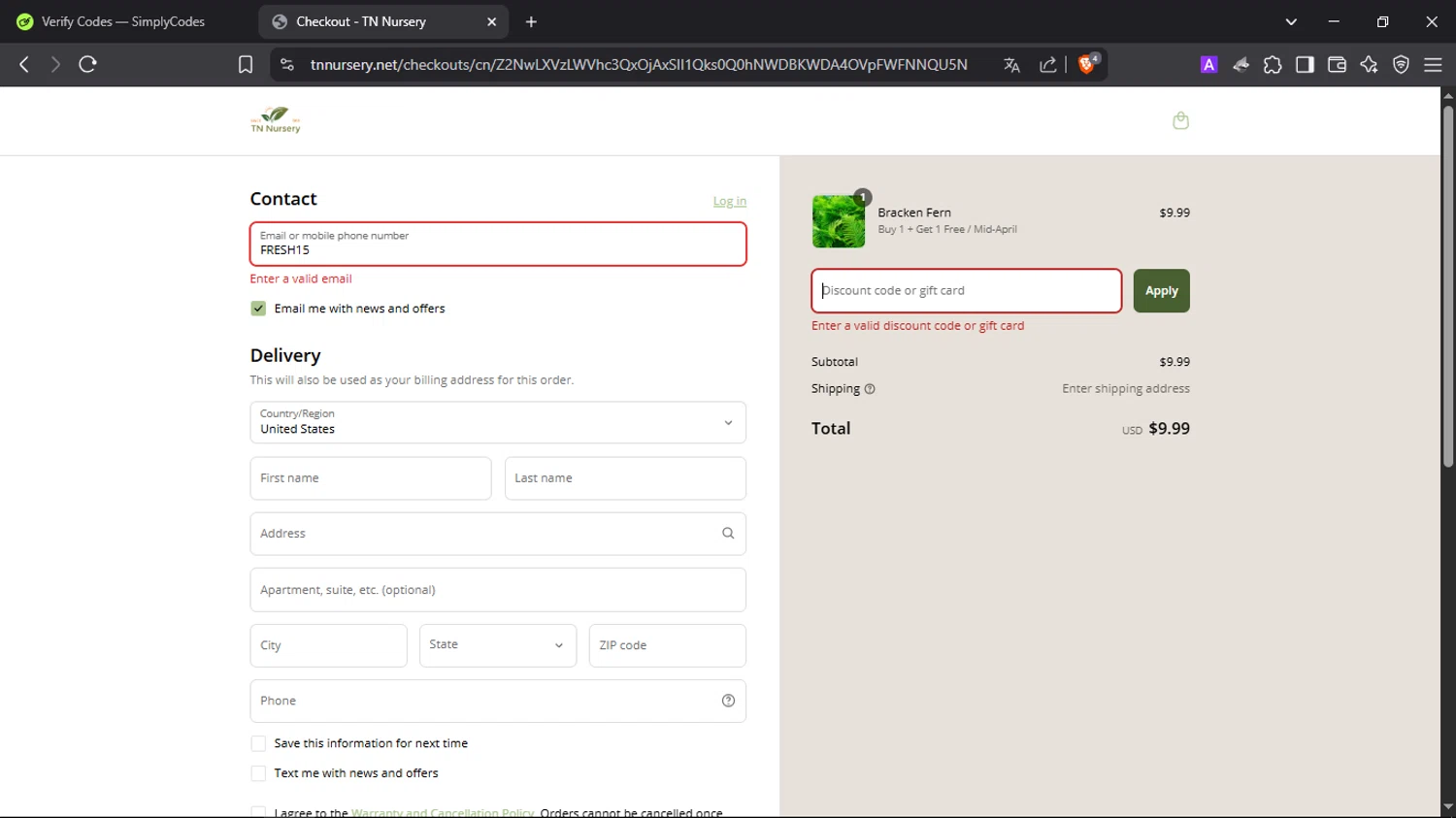Viewport: 1456px width, 818px height.
Task: Click the discount code or gift card field
Action: pos(967,290)
